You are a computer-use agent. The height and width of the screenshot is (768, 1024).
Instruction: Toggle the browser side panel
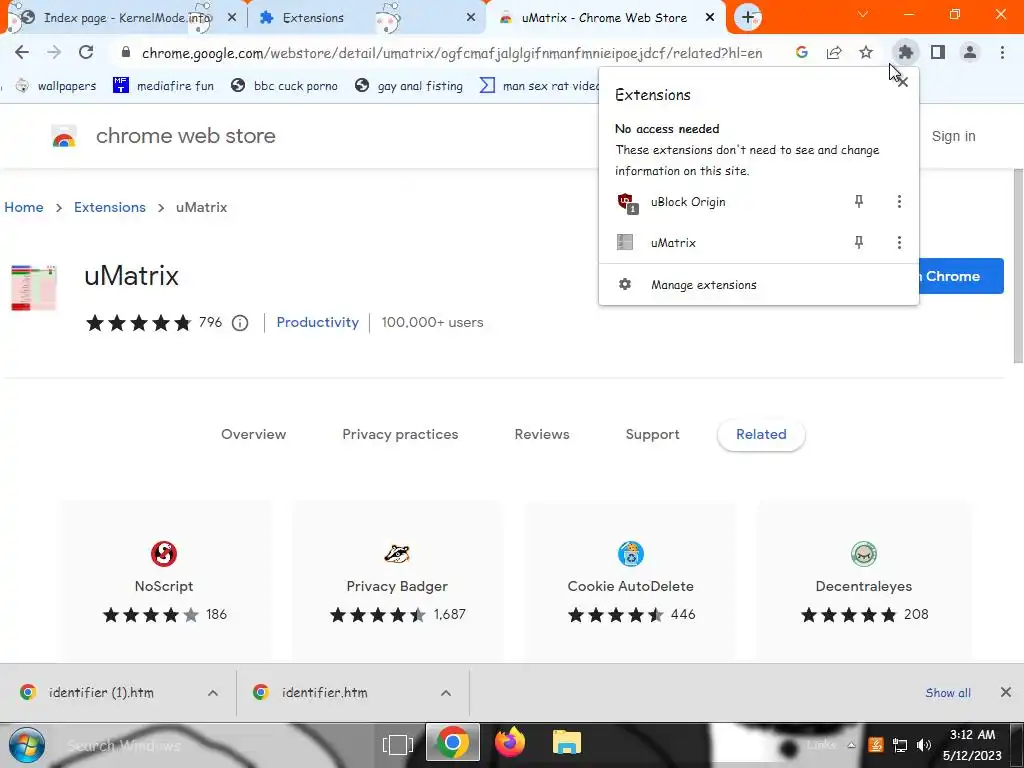938,52
